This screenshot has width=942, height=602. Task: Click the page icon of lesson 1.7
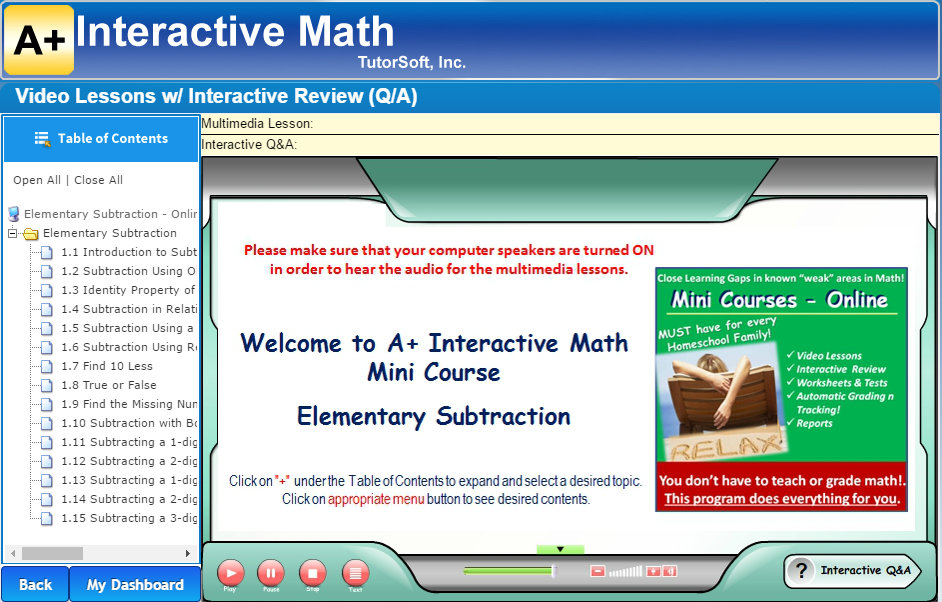coord(46,366)
